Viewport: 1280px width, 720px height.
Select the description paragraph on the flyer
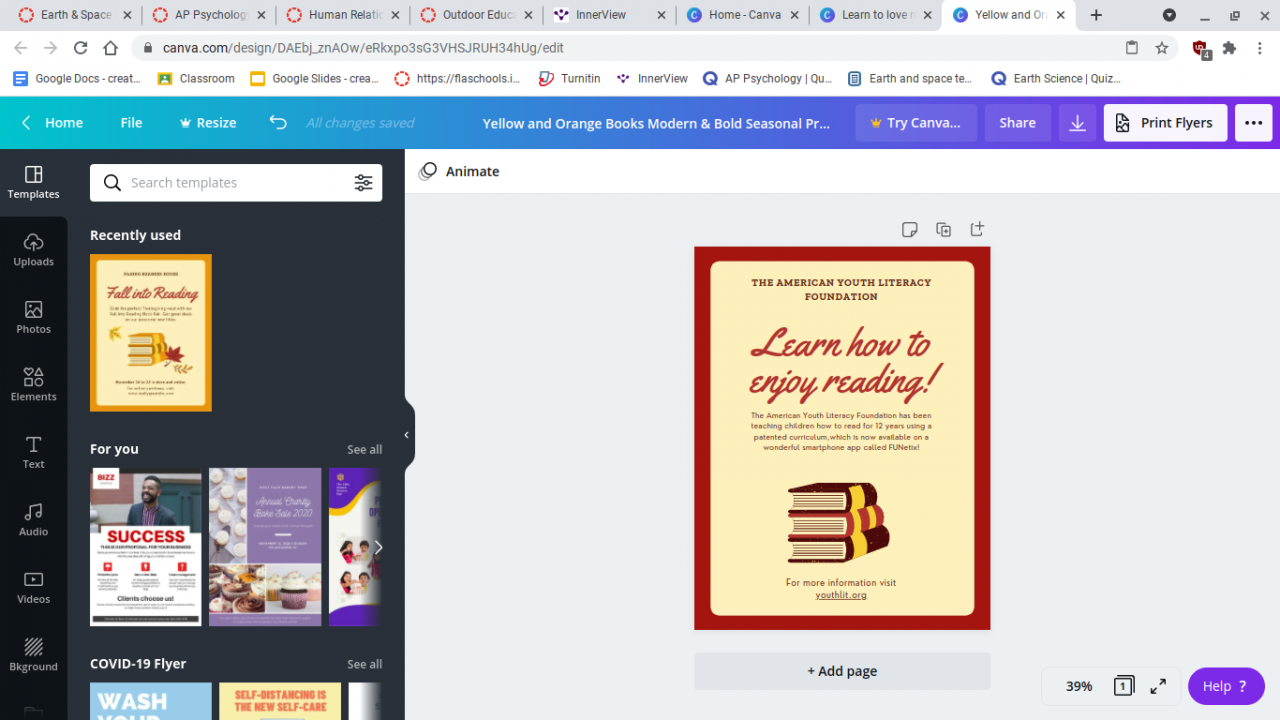click(x=841, y=431)
